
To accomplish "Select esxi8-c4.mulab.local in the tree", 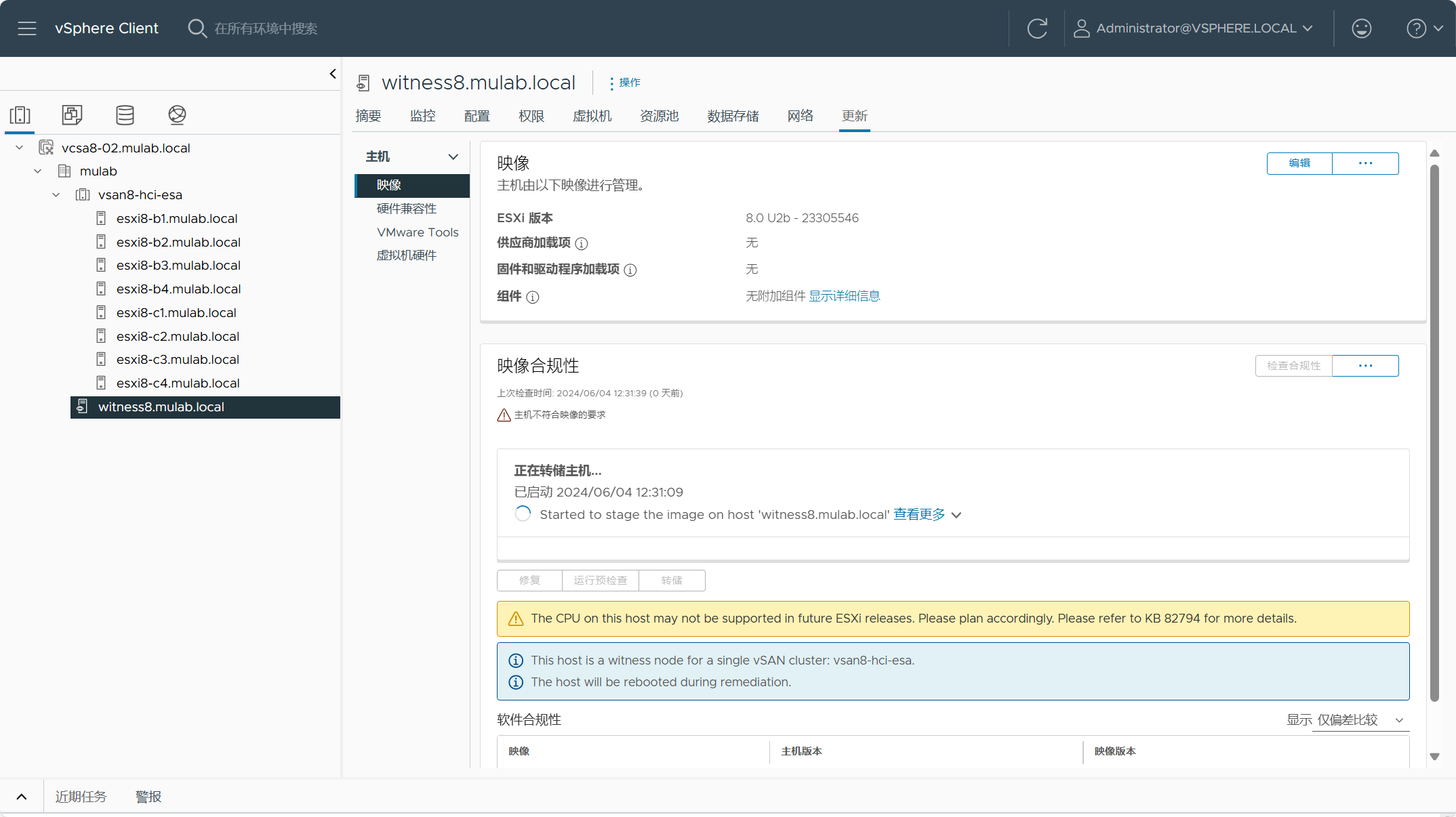I will click(x=178, y=383).
